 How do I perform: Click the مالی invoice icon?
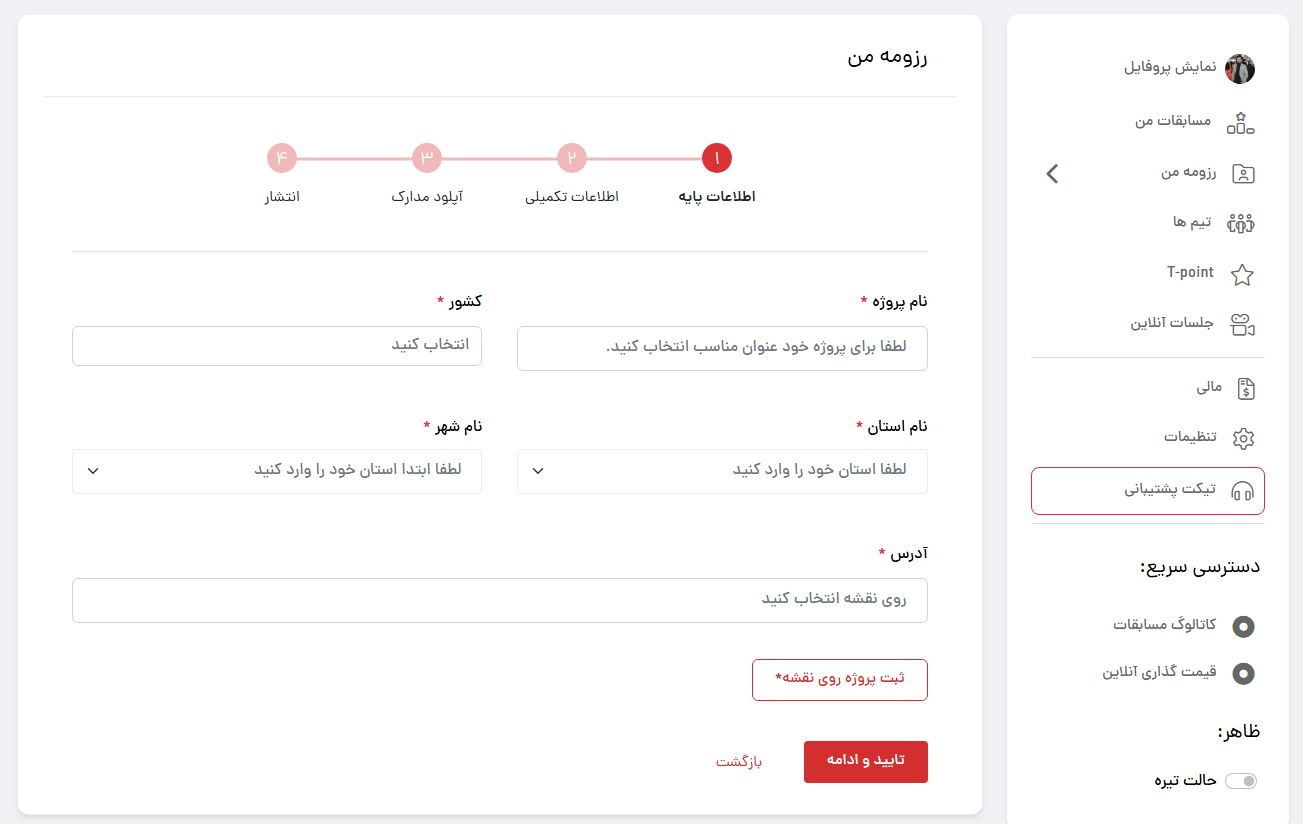pos(1244,387)
